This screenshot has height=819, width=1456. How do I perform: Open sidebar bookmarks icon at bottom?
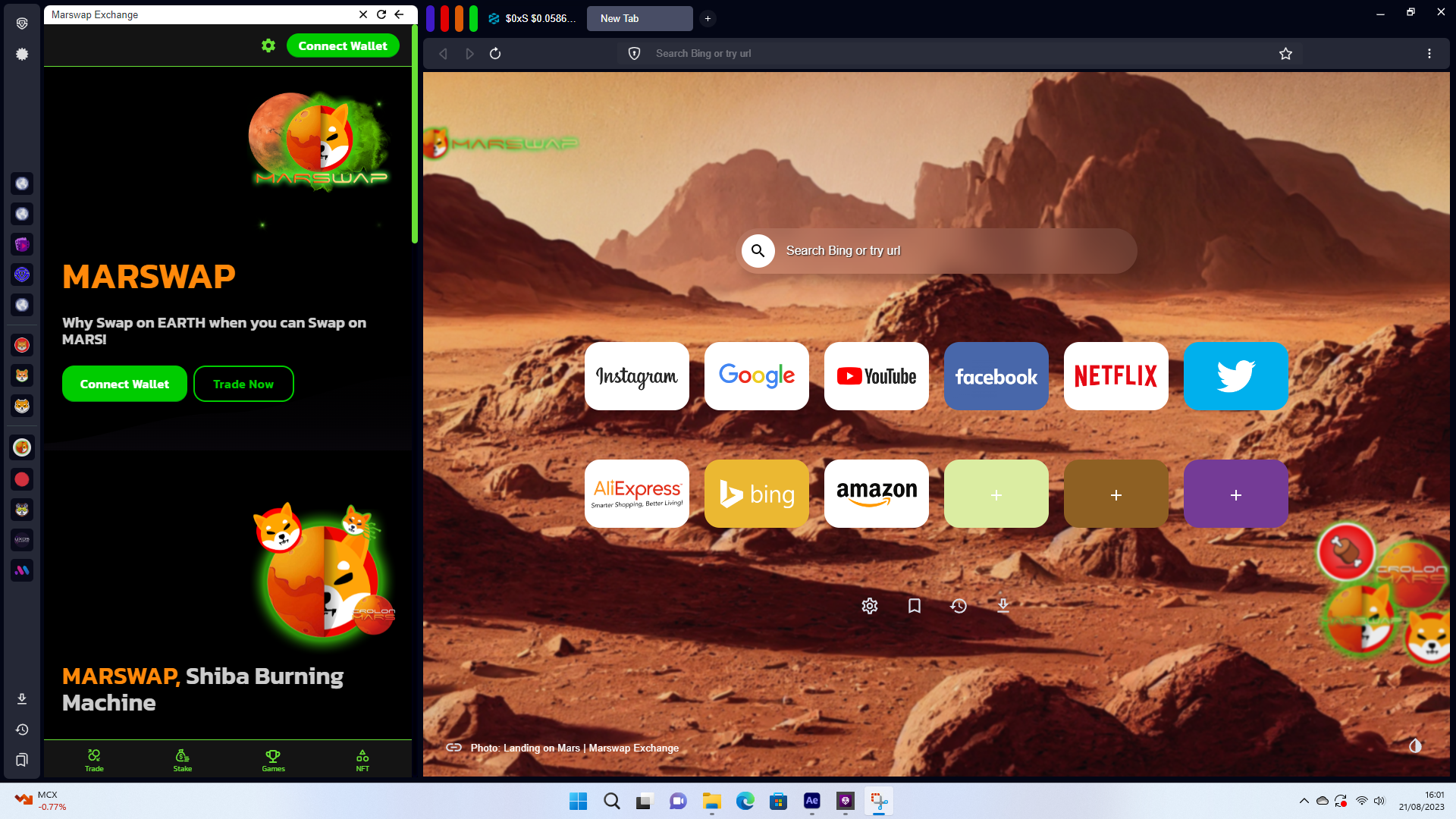point(22,760)
